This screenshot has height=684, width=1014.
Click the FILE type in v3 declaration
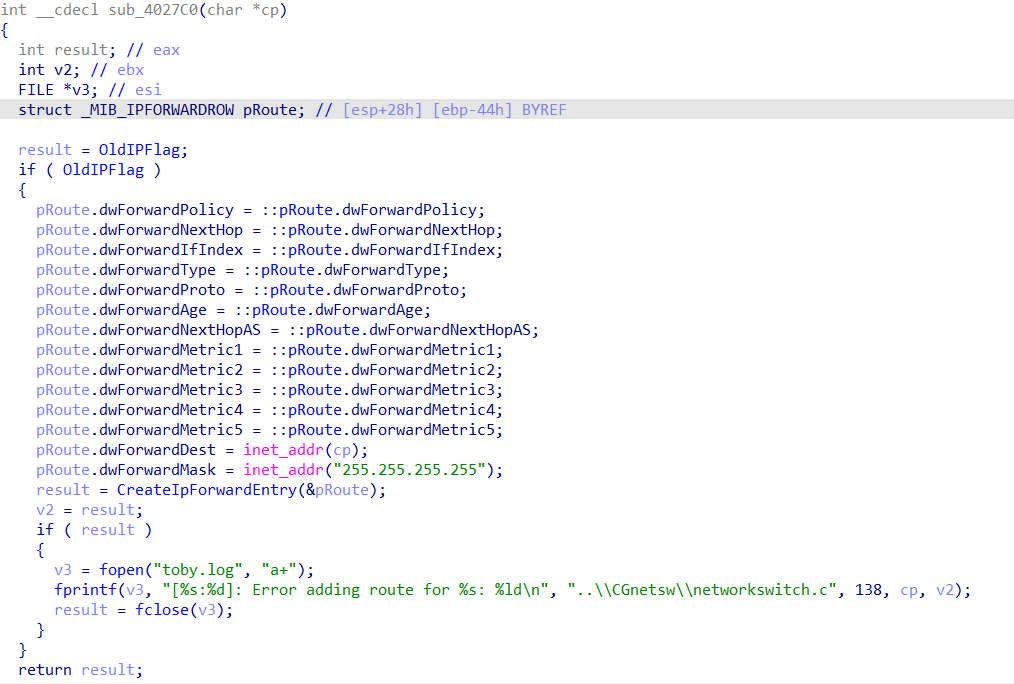[36, 90]
